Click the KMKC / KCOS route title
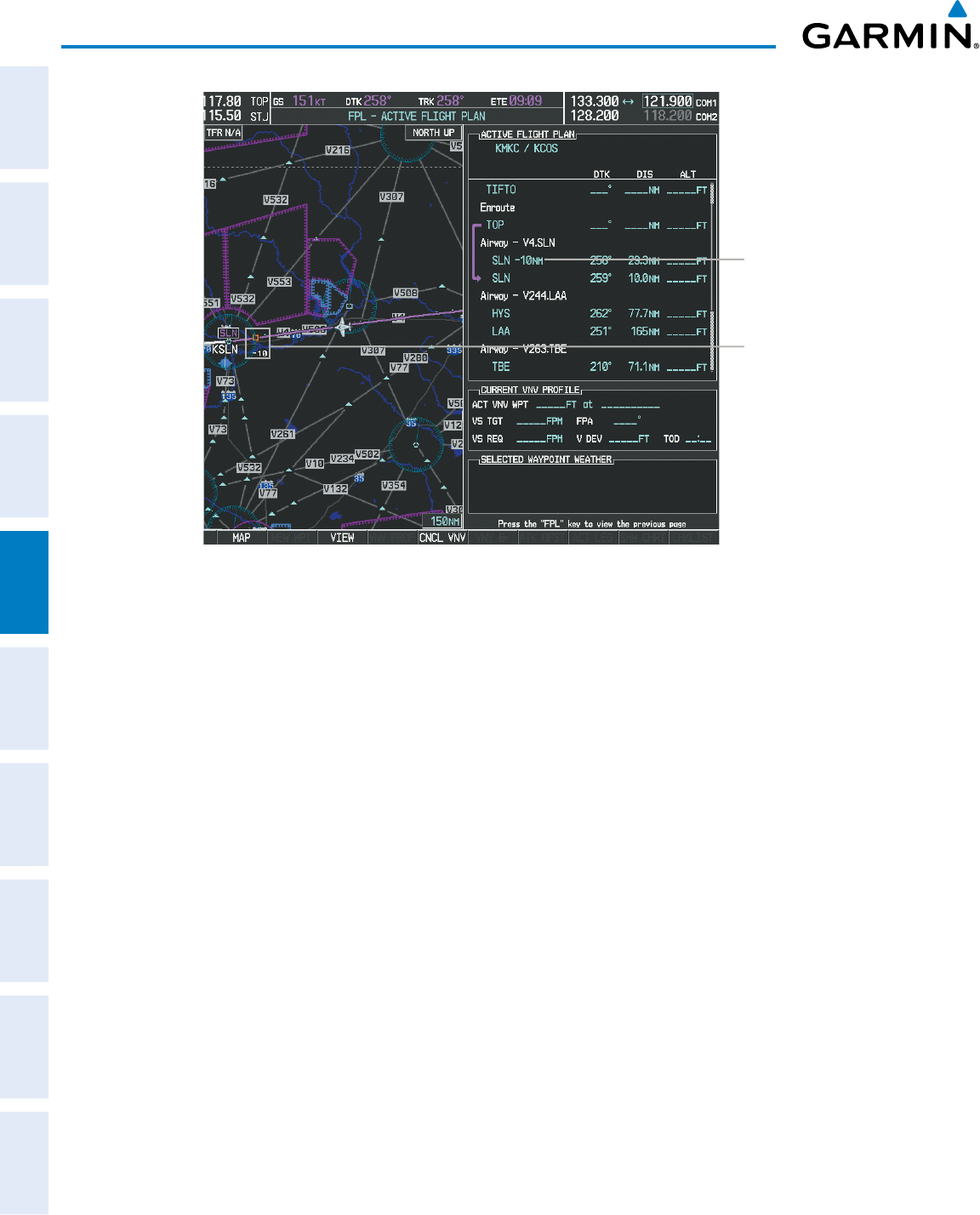Viewport: 980px width, 1215px height. tap(527, 148)
